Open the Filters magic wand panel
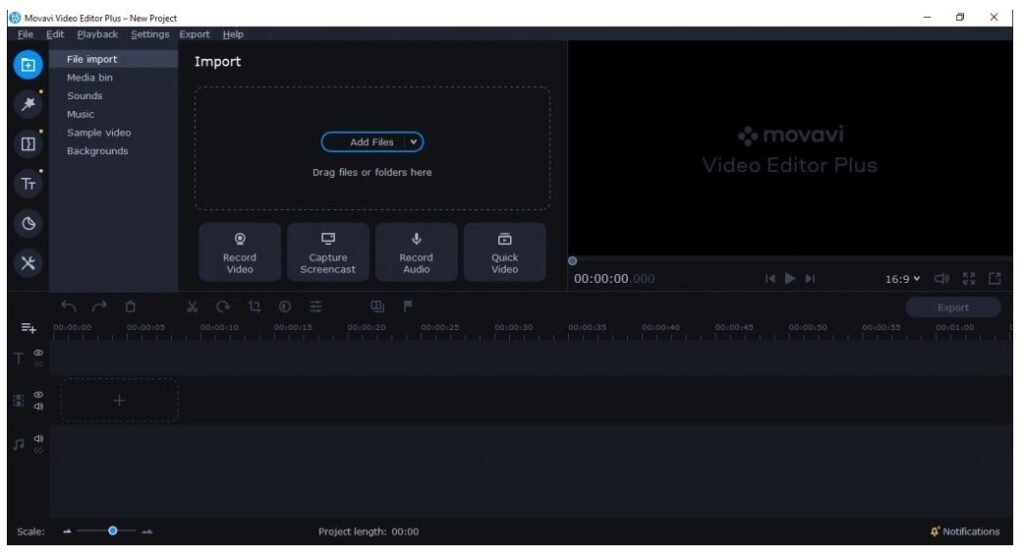This screenshot has height=557, width=1024. point(28,104)
